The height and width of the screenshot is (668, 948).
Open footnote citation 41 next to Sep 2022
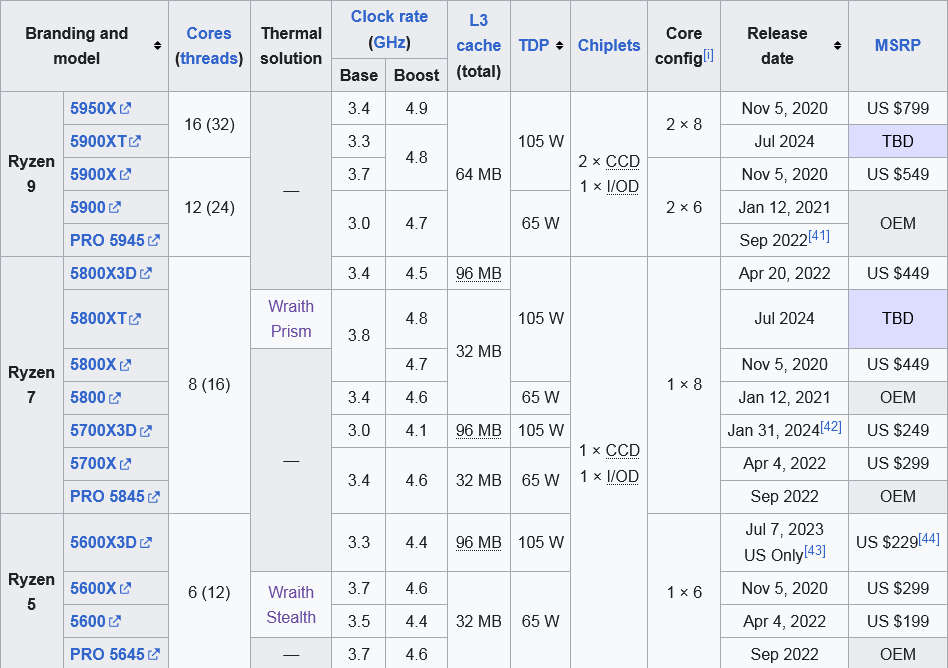(x=818, y=236)
